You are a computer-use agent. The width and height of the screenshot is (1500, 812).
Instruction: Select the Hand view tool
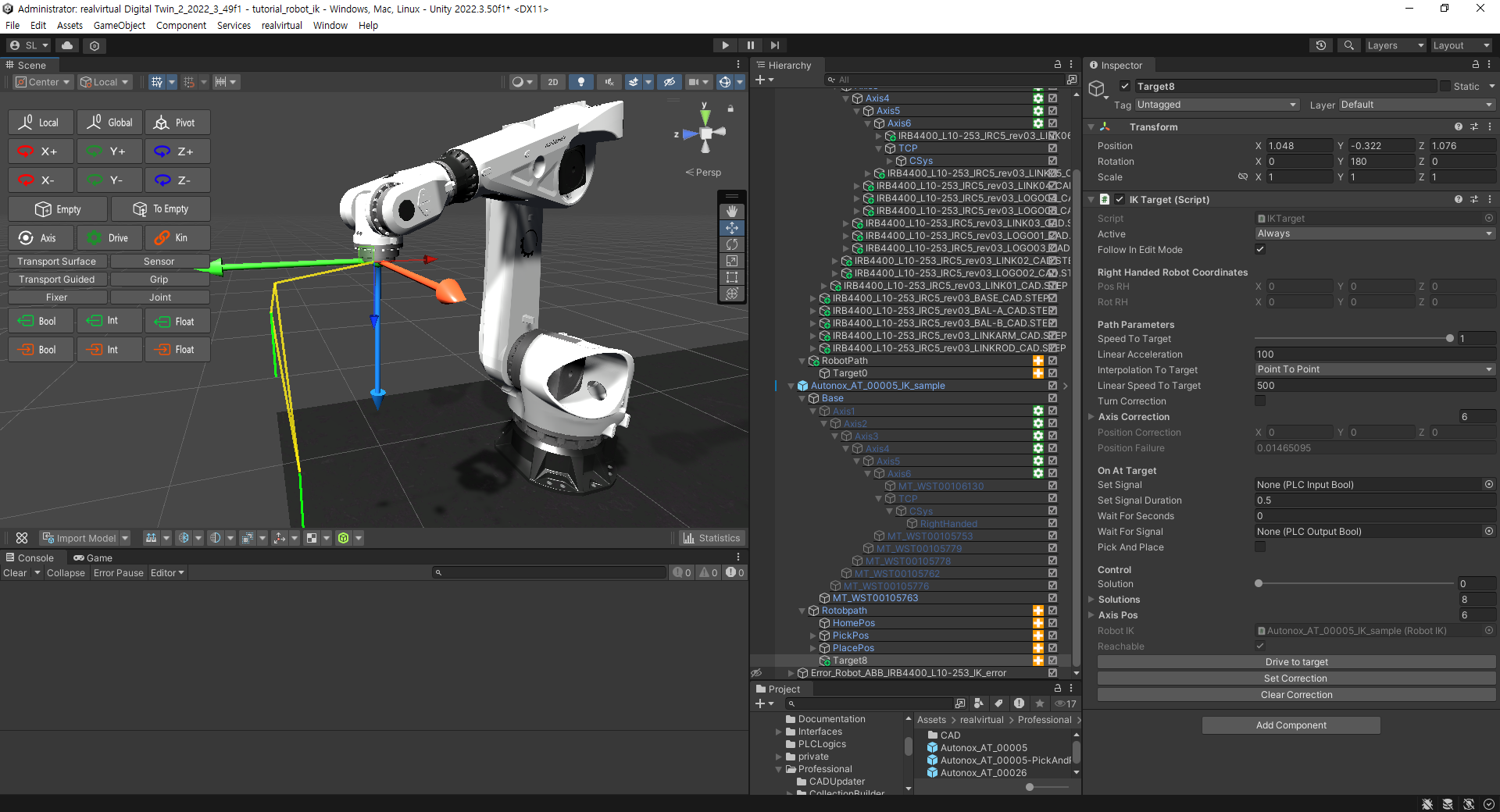pyautogui.click(x=732, y=212)
